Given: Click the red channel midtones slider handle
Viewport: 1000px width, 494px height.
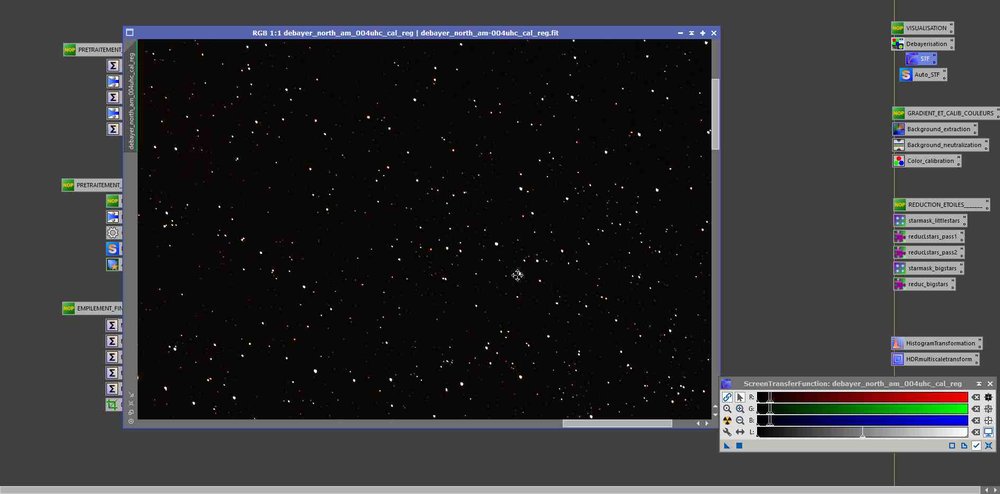Looking at the screenshot, I should coord(770,397).
